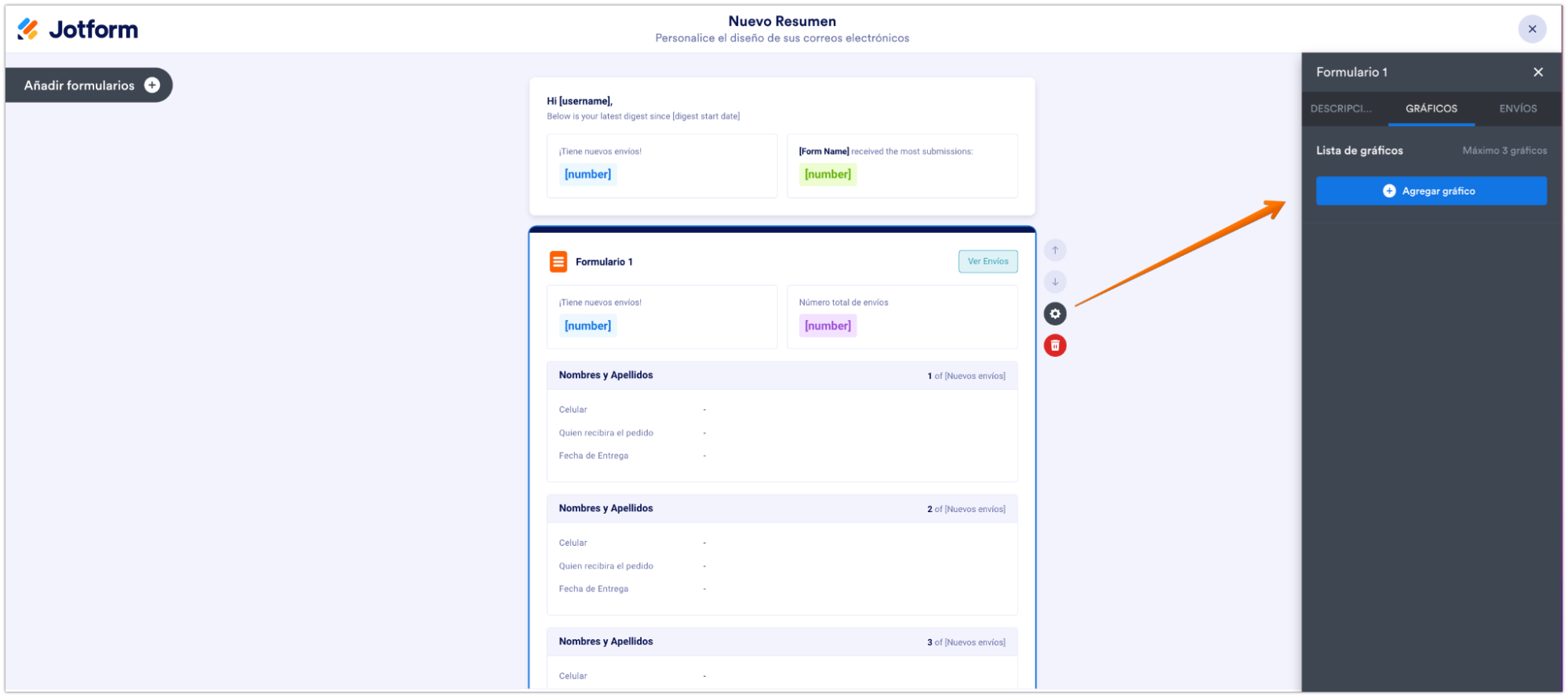This screenshot has height=698, width=1568.
Task: Click the Personalice el diseño subtitle
Action: (x=782, y=38)
